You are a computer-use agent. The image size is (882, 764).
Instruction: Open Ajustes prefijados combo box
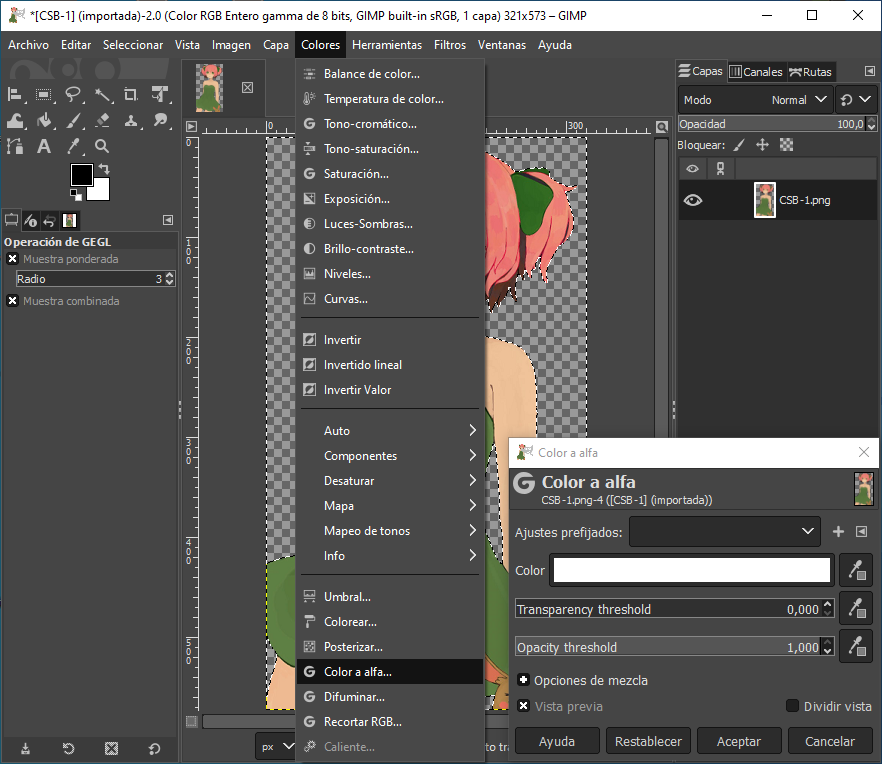tap(724, 532)
